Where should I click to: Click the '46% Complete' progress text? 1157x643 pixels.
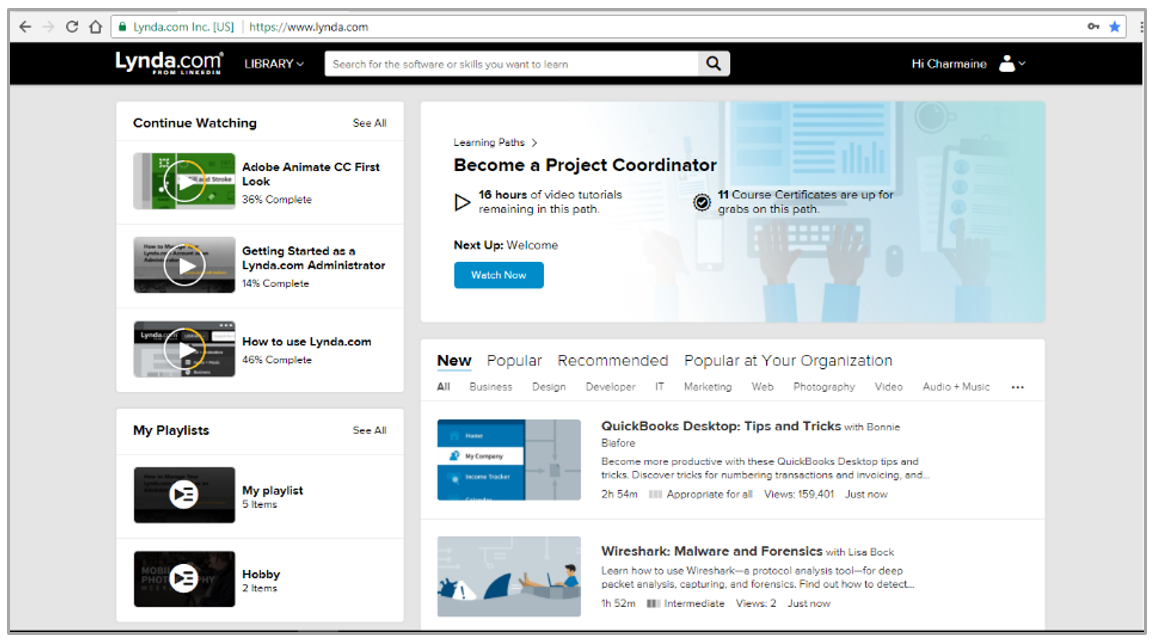277,360
